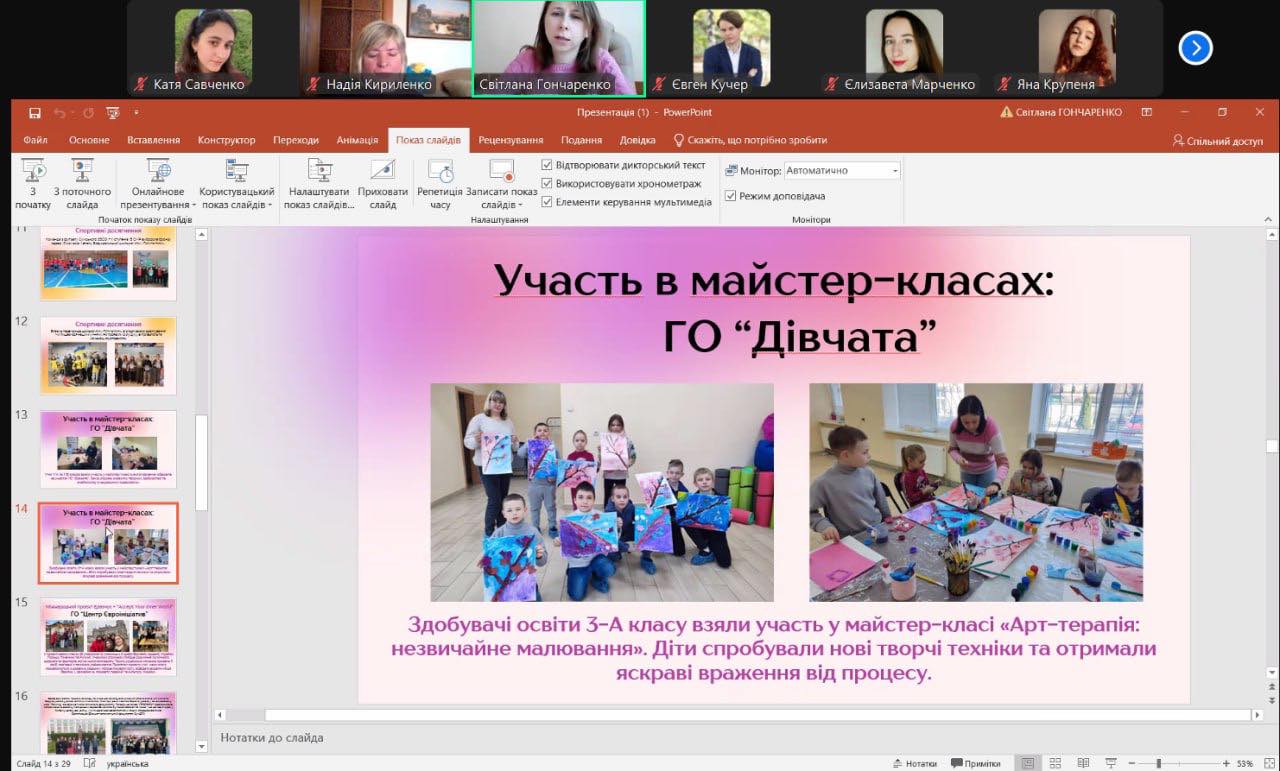Select left photo of children holding paintings
This screenshot has height=771, width=1280.
[602, 492]
